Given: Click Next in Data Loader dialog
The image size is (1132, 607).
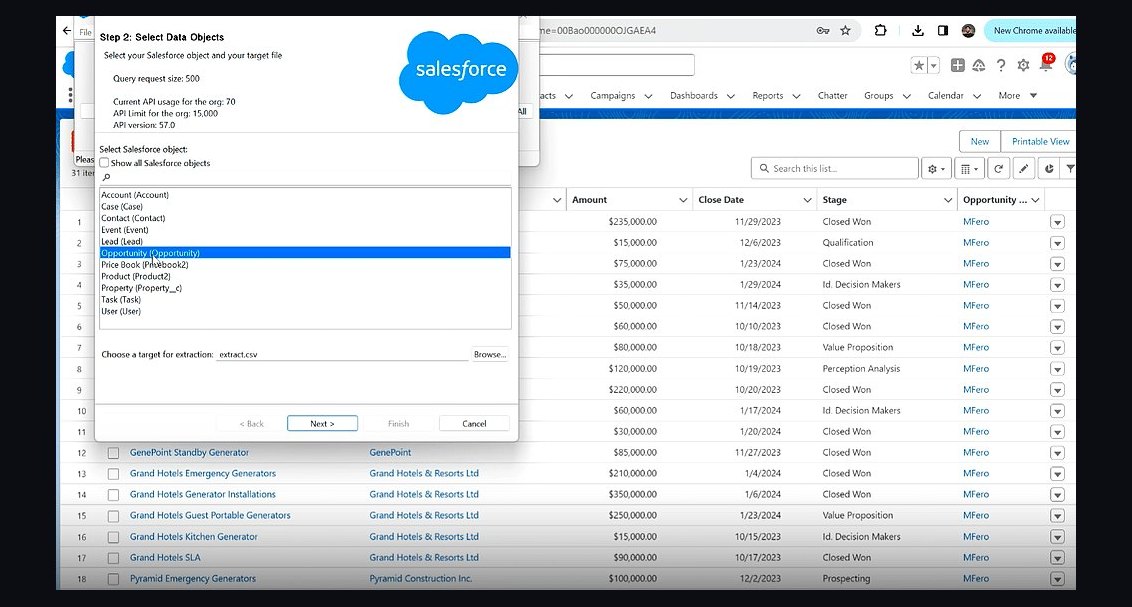Looking at the screenshot, I should [x=322, y=424].
